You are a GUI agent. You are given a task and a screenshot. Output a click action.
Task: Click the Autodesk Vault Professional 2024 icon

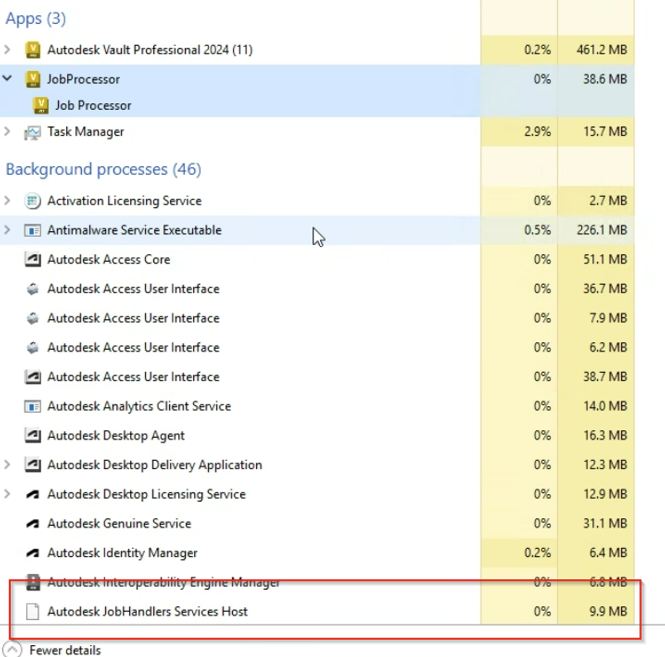point(33,50)
